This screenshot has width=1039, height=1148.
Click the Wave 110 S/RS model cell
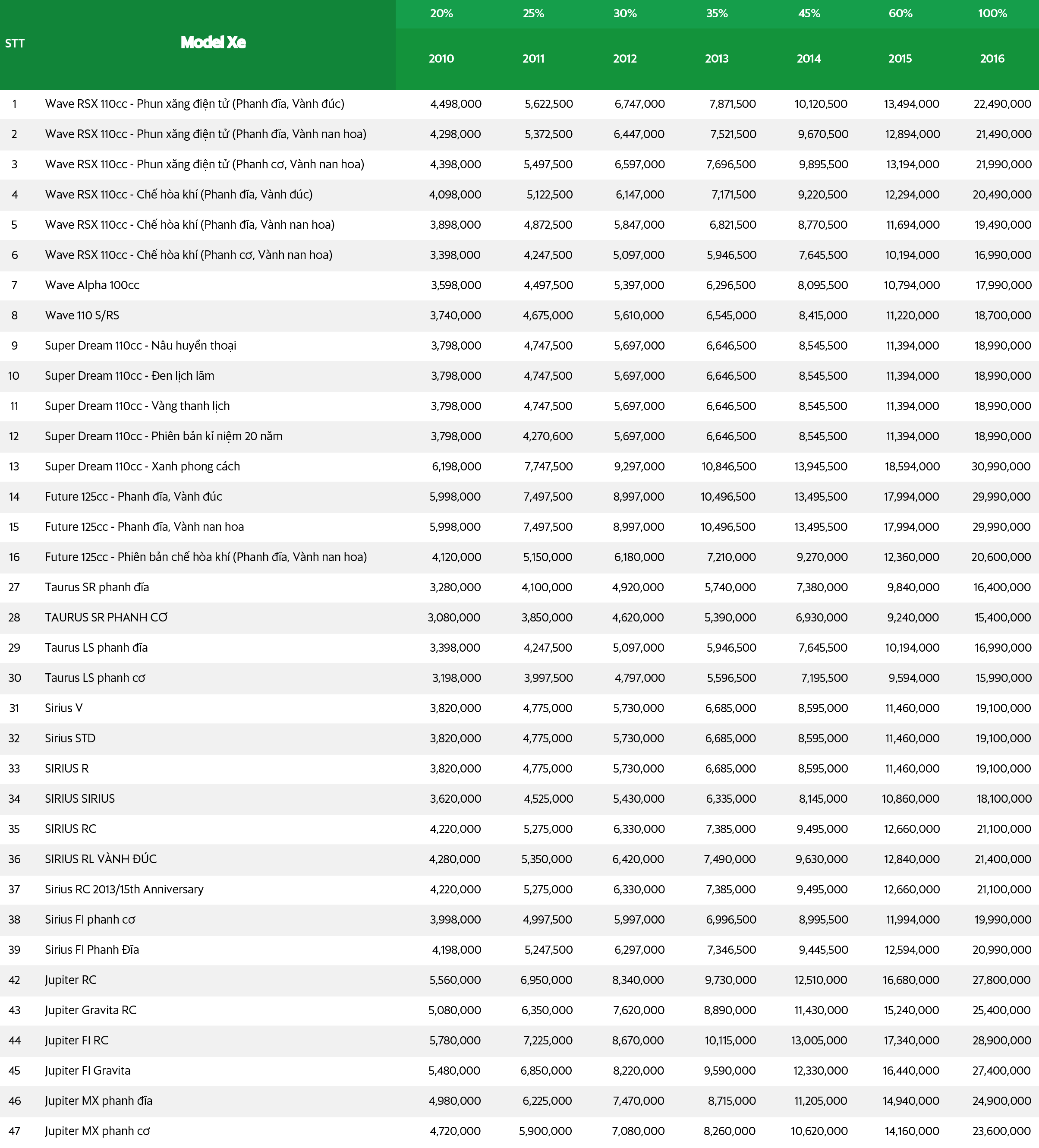click(x=82, y=315)
